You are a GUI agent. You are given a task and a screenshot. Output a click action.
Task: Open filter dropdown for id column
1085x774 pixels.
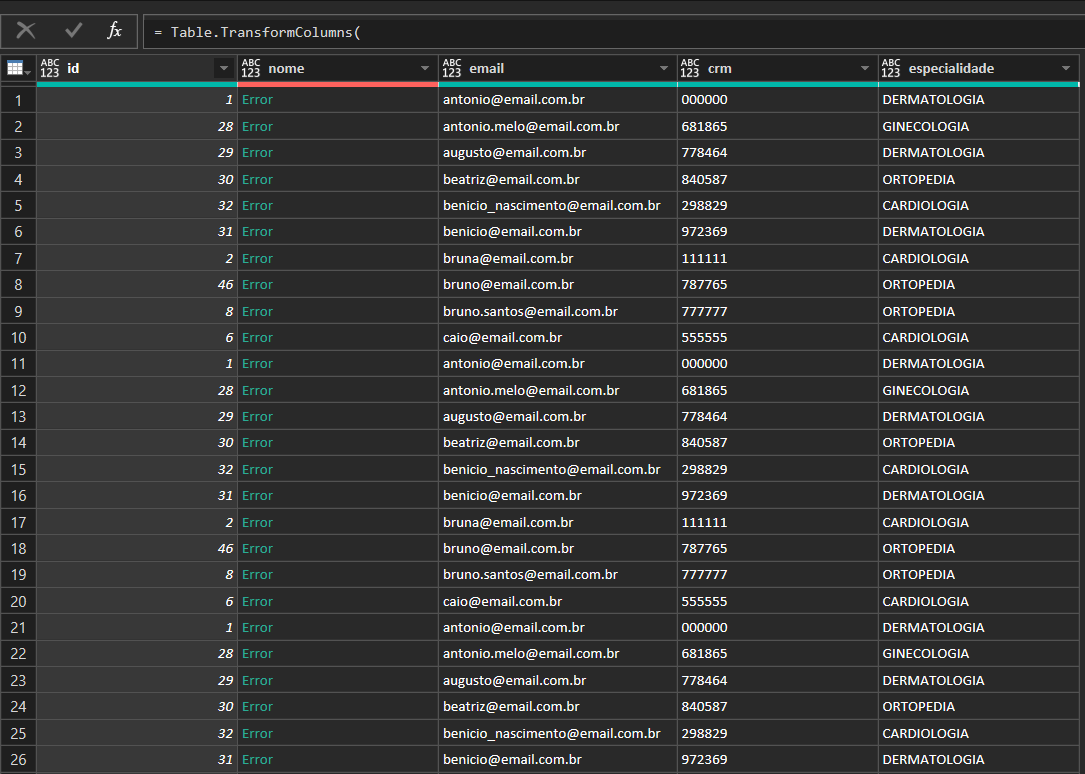pyautogui.click(x=224, y=68)
